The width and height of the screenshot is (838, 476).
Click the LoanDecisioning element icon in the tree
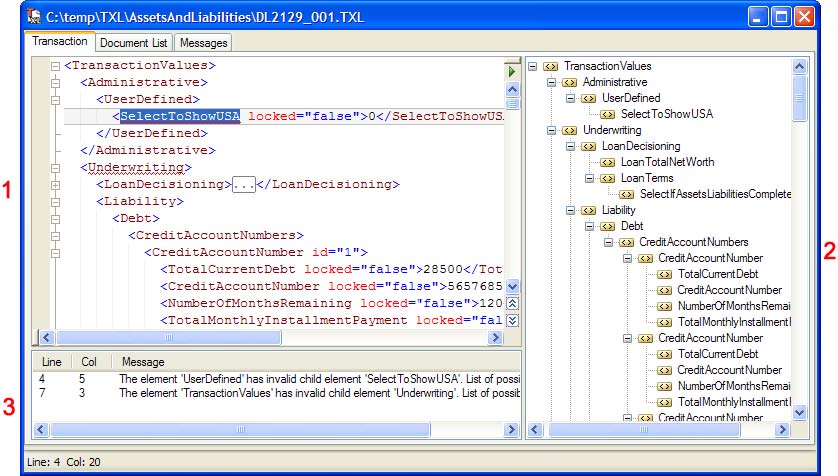click(588, 146)
